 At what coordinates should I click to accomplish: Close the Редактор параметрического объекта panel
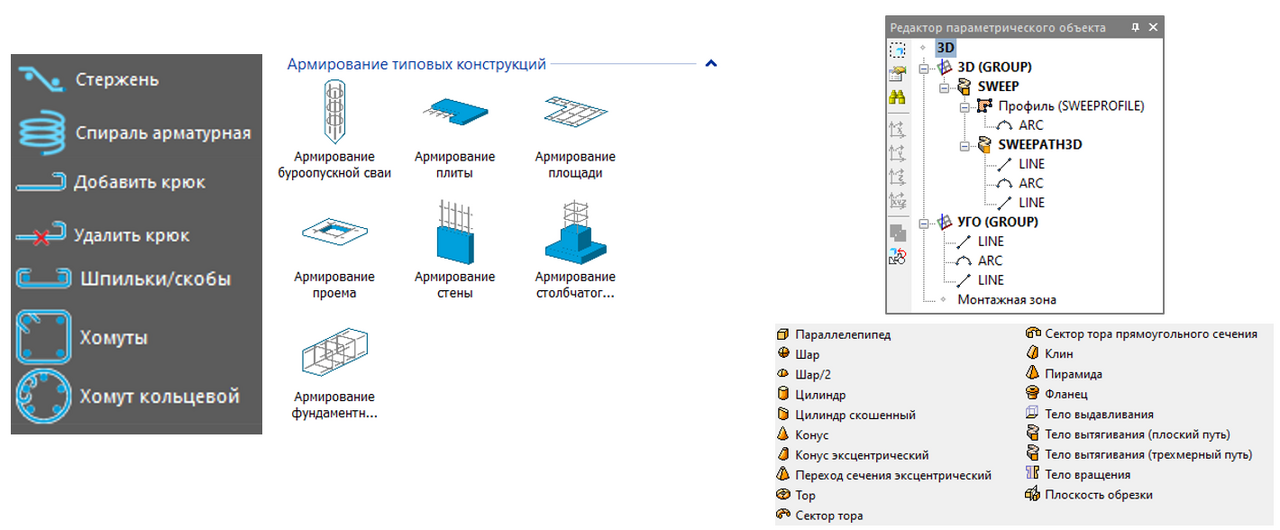(x=1152, y=27)
